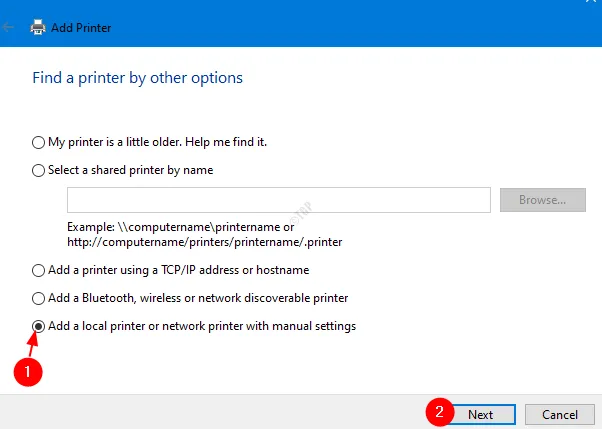Select the Bluetooth, wireless or network discoverable option
This screenshot has height=429, width=602.
pyautogui.click(x=39, y=298)
